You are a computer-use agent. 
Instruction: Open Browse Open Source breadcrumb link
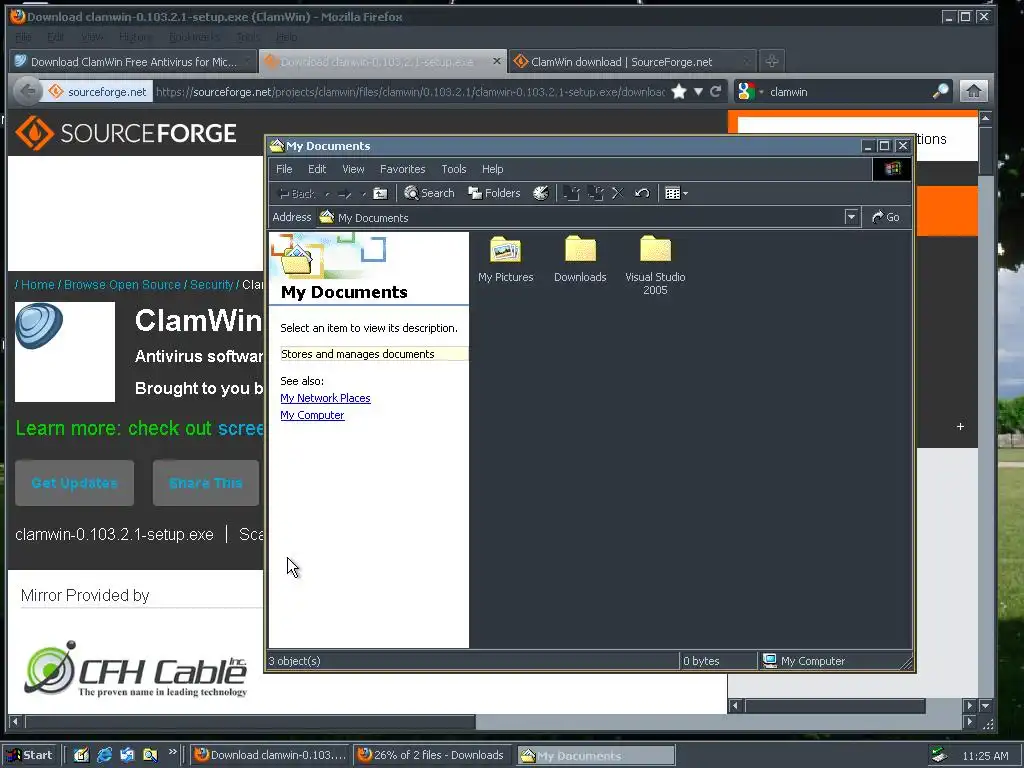[122, 285]
